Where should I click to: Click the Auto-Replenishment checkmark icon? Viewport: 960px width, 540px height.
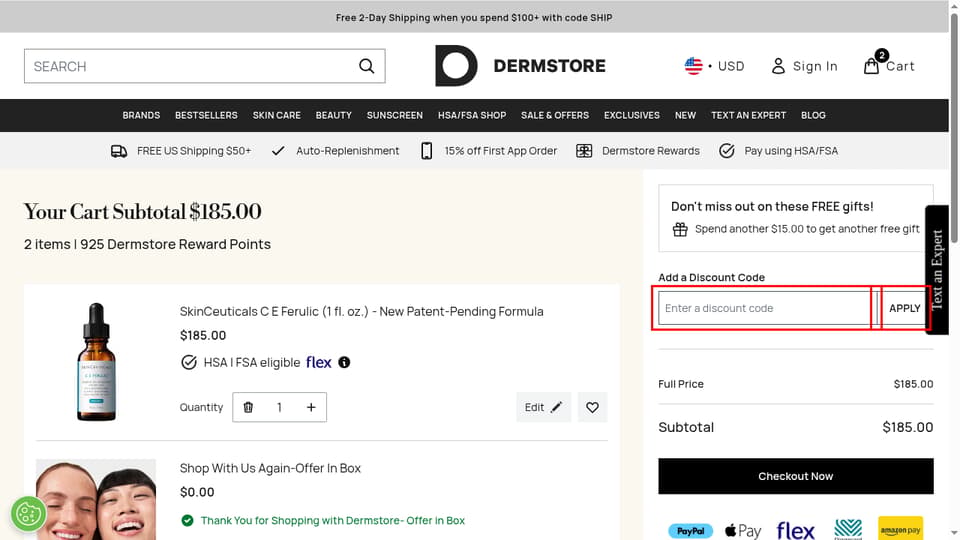point(278,151)
